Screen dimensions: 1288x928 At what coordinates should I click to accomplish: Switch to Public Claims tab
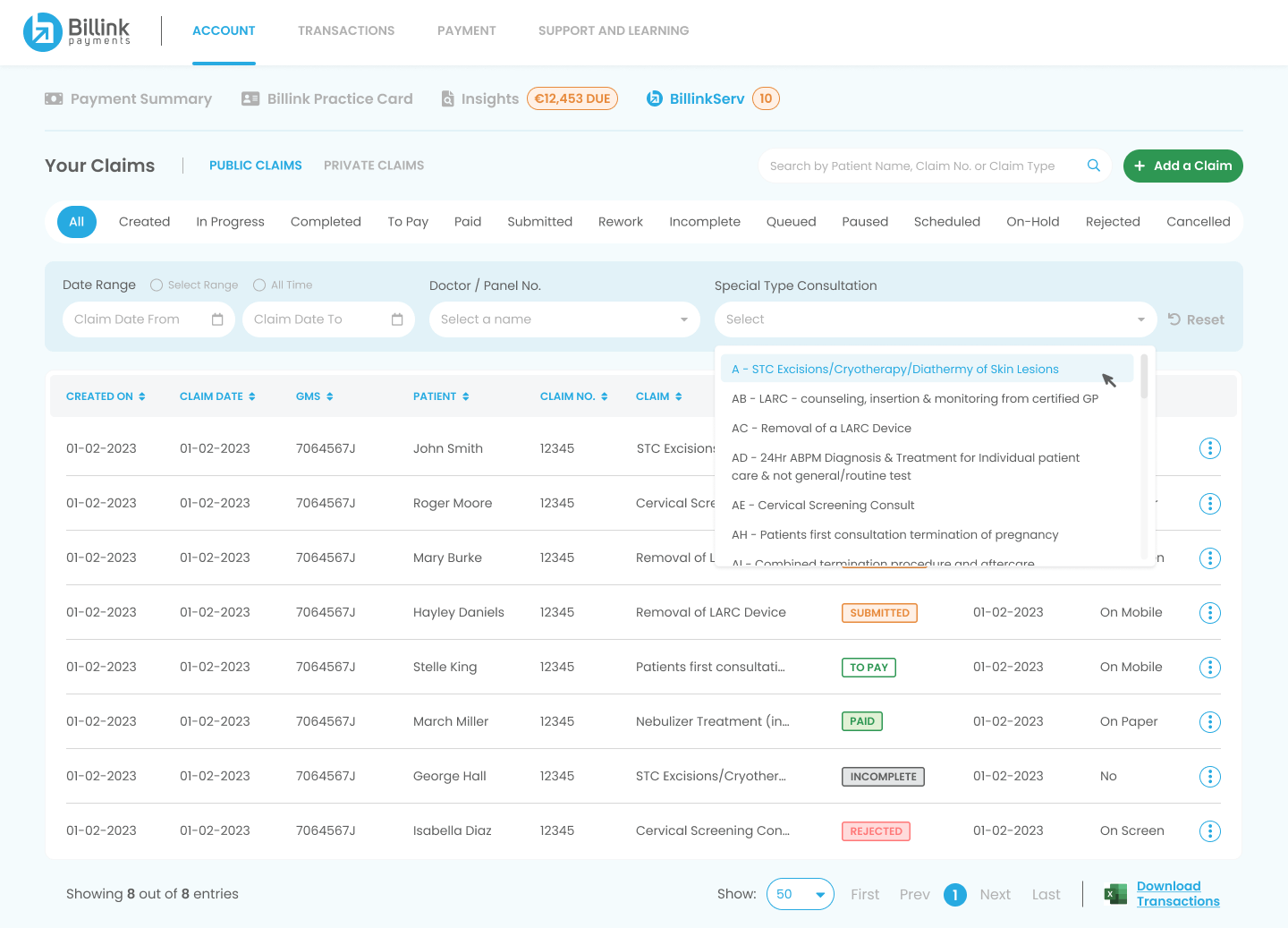click(256, 166)
